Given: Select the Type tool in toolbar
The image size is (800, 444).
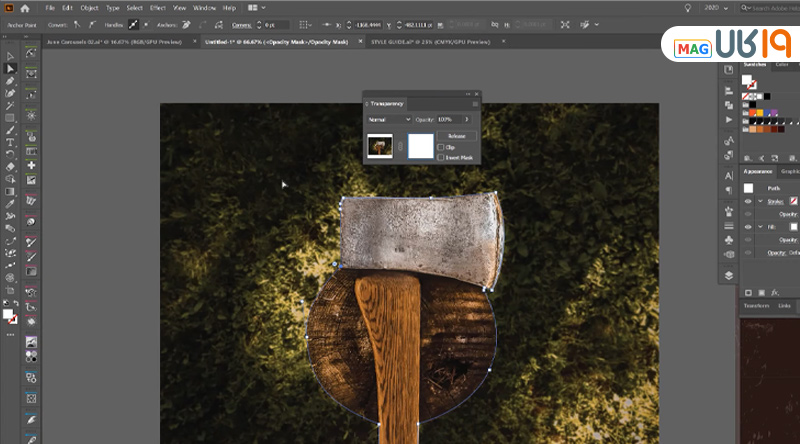Looking at the screenshot, I should (10, 142).
